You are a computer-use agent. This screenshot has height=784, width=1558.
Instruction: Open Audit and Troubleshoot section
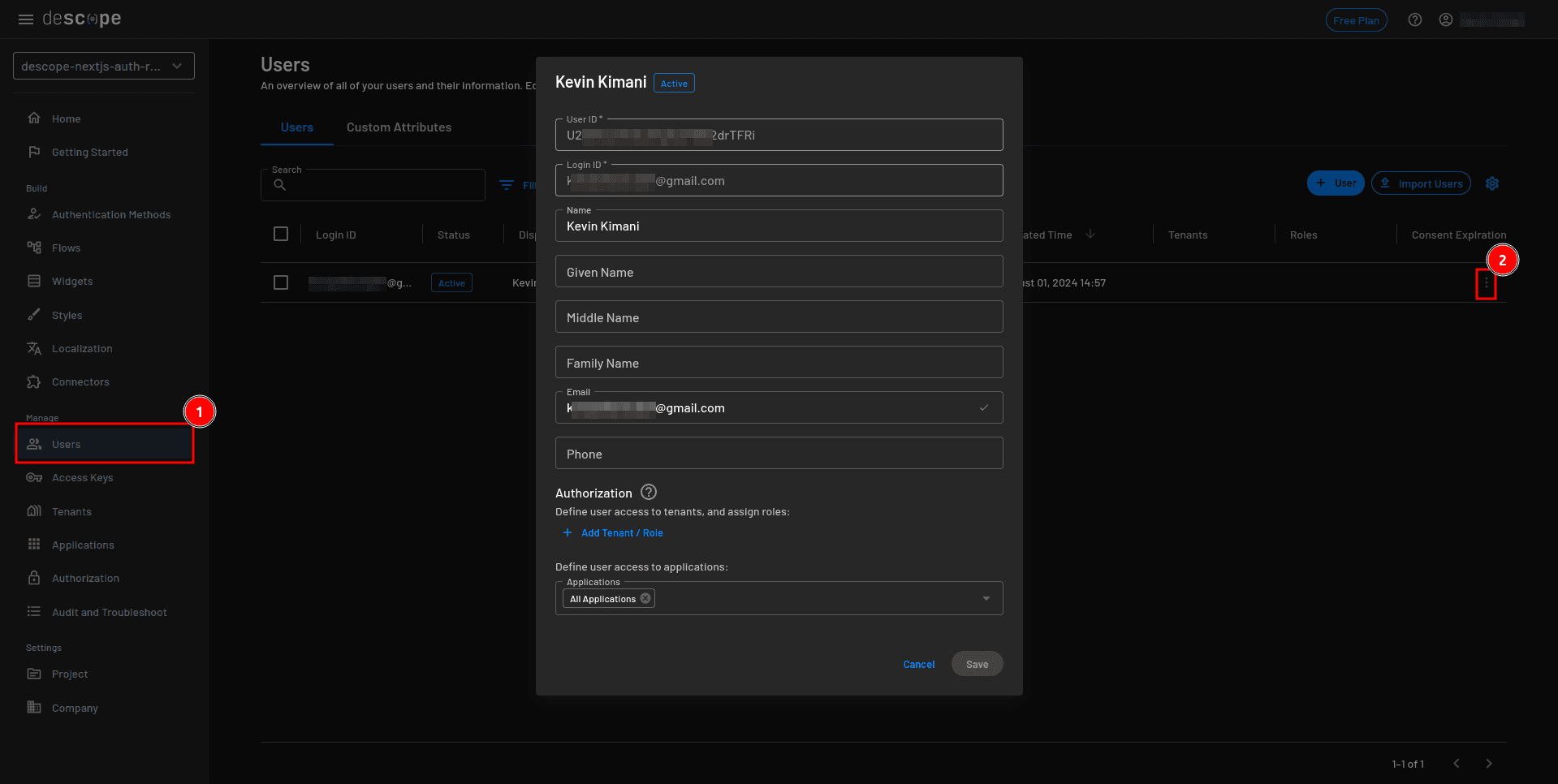click(109, 612)
